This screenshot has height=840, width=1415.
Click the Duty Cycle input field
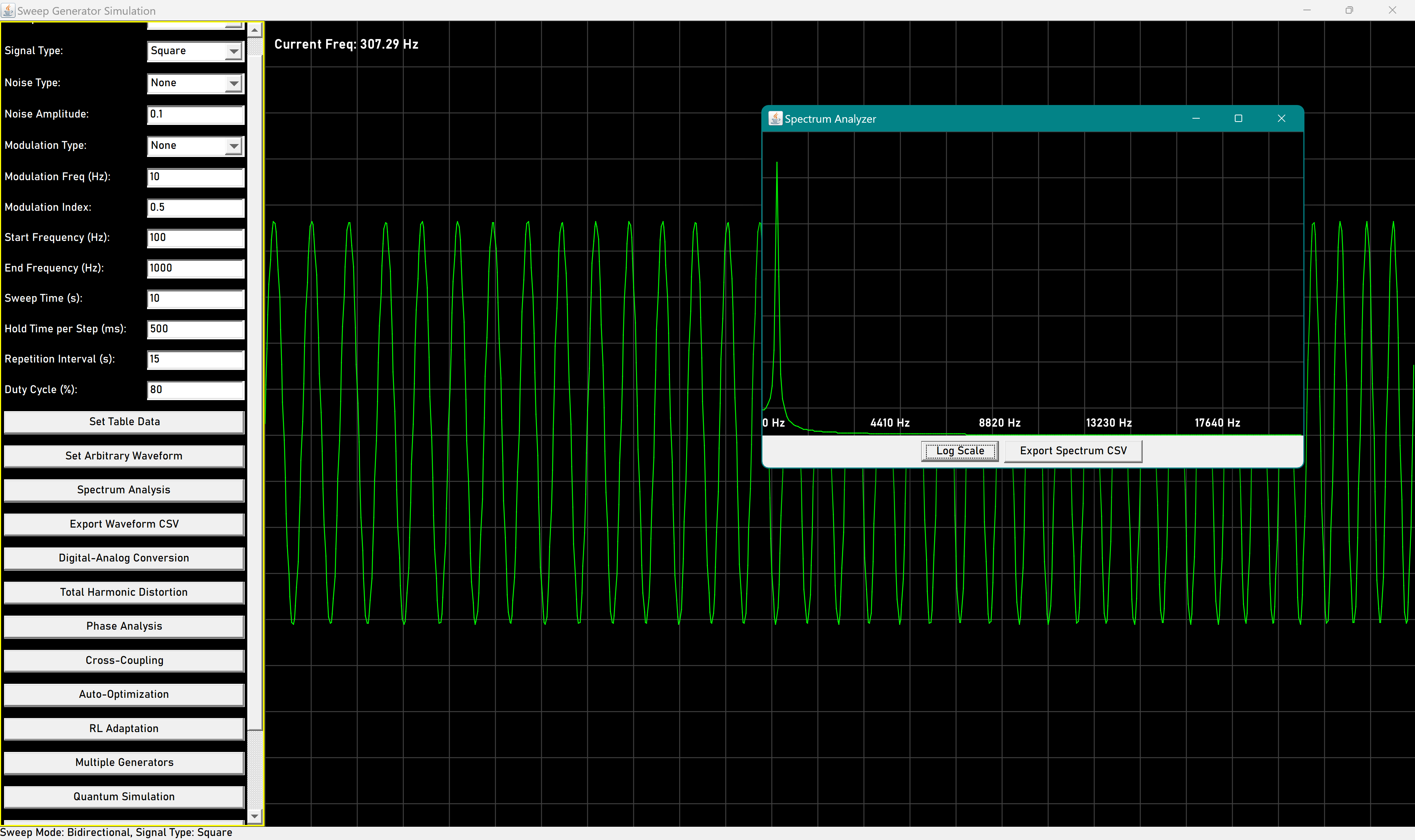click(195, 389)
